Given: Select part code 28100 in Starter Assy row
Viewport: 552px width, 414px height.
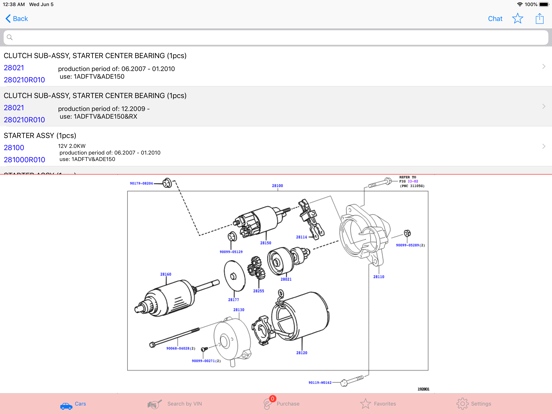Looking at the screenshot, I should (x=14, y=148).
